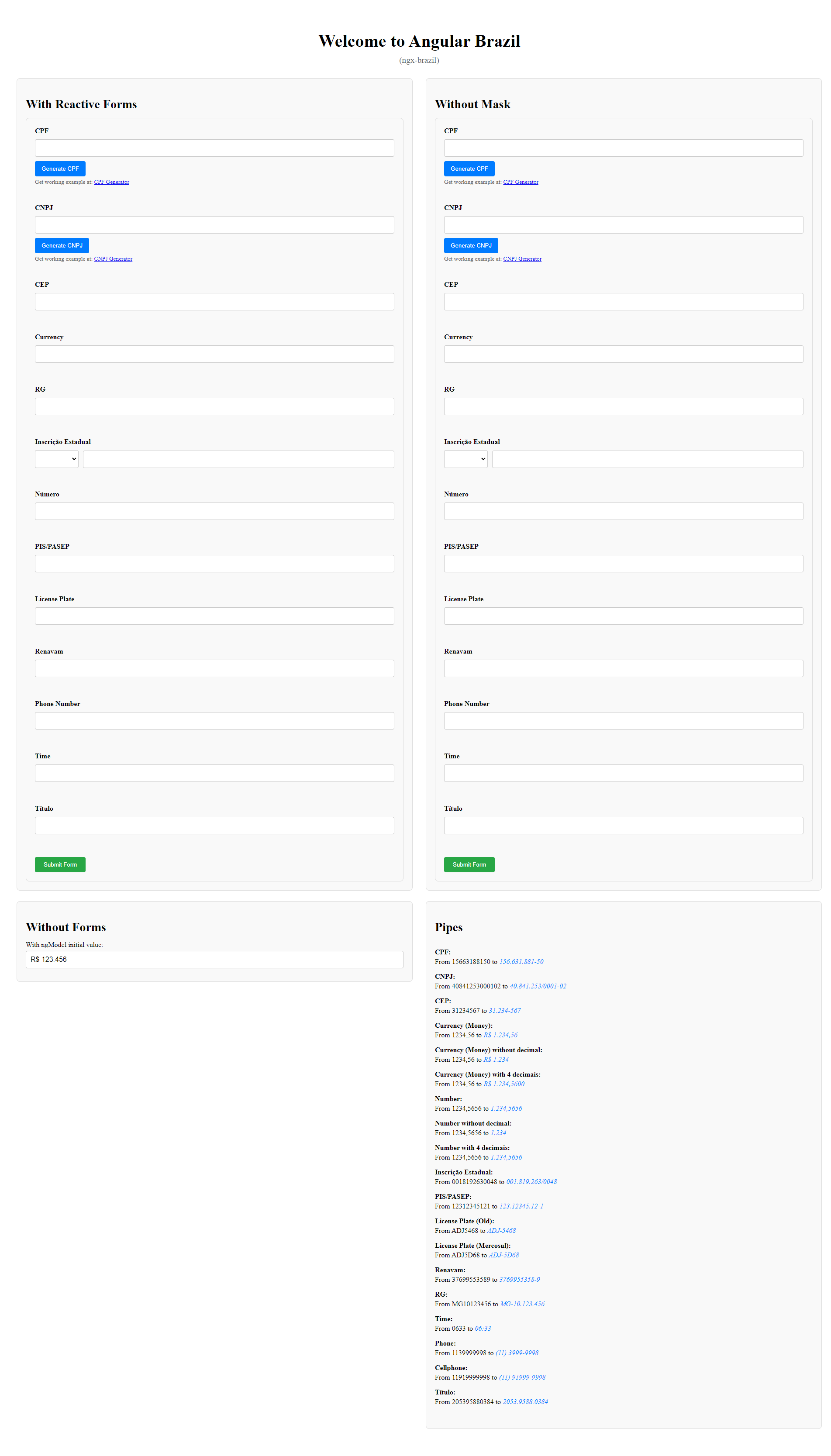Focus the Título input in Without Mask
Viewport: 831px width, 1456px height.
(x=623, y=825)
